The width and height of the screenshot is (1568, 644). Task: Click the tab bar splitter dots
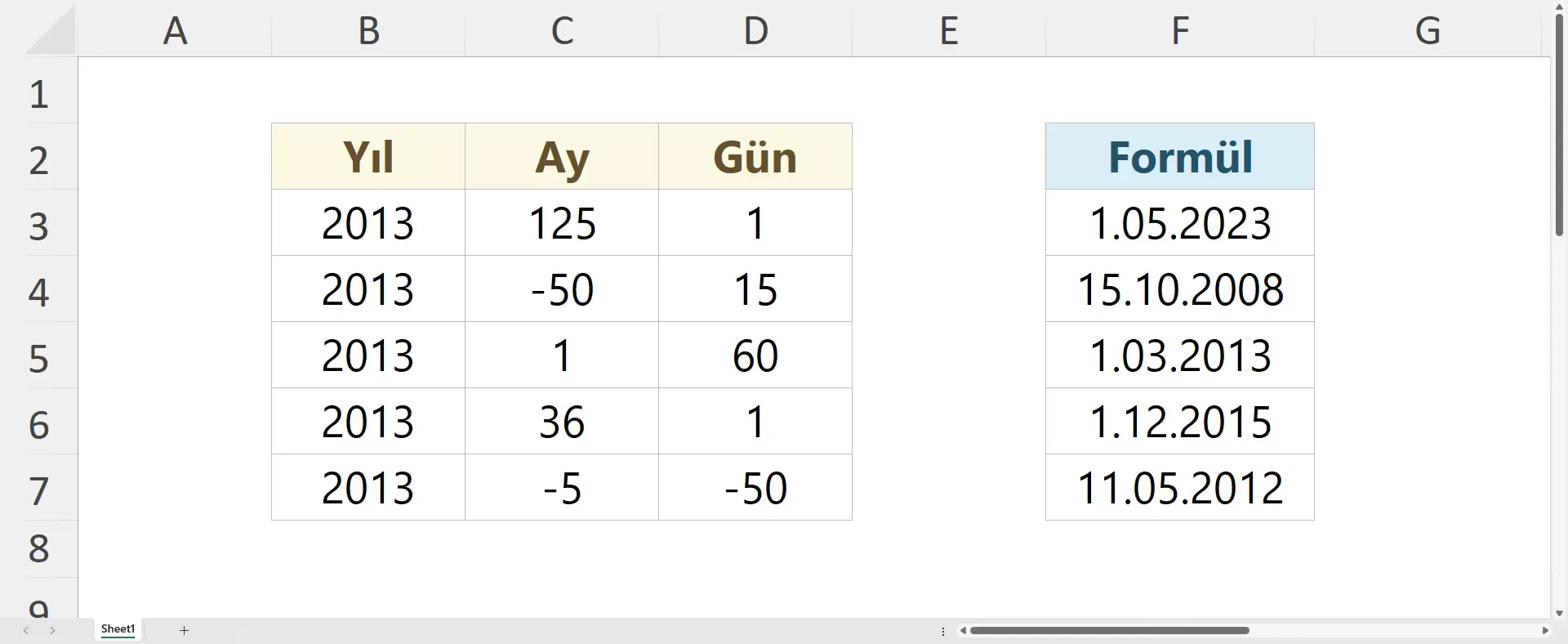(943, 631)
